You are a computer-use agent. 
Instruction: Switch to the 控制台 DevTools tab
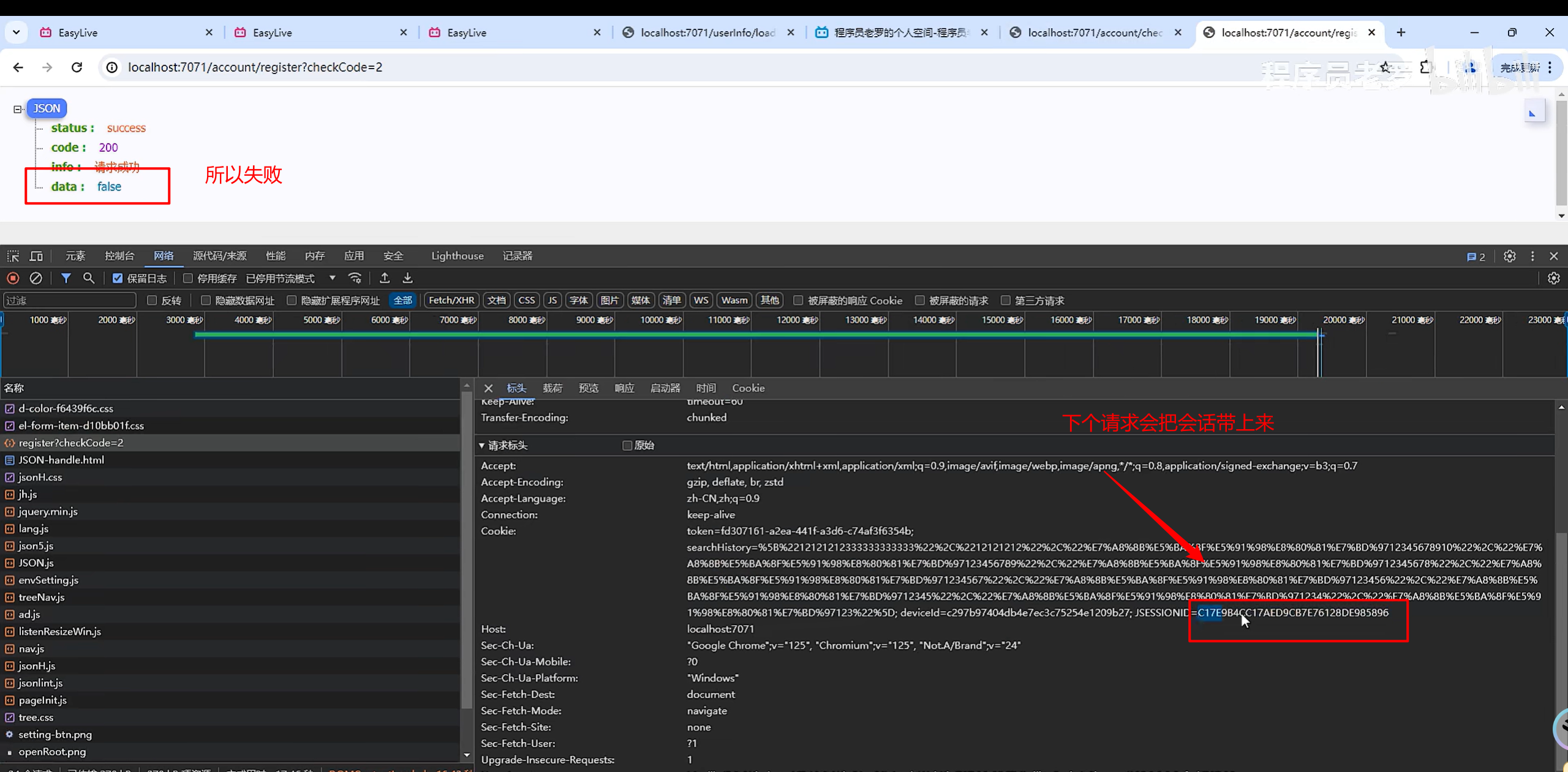point(119,256)
